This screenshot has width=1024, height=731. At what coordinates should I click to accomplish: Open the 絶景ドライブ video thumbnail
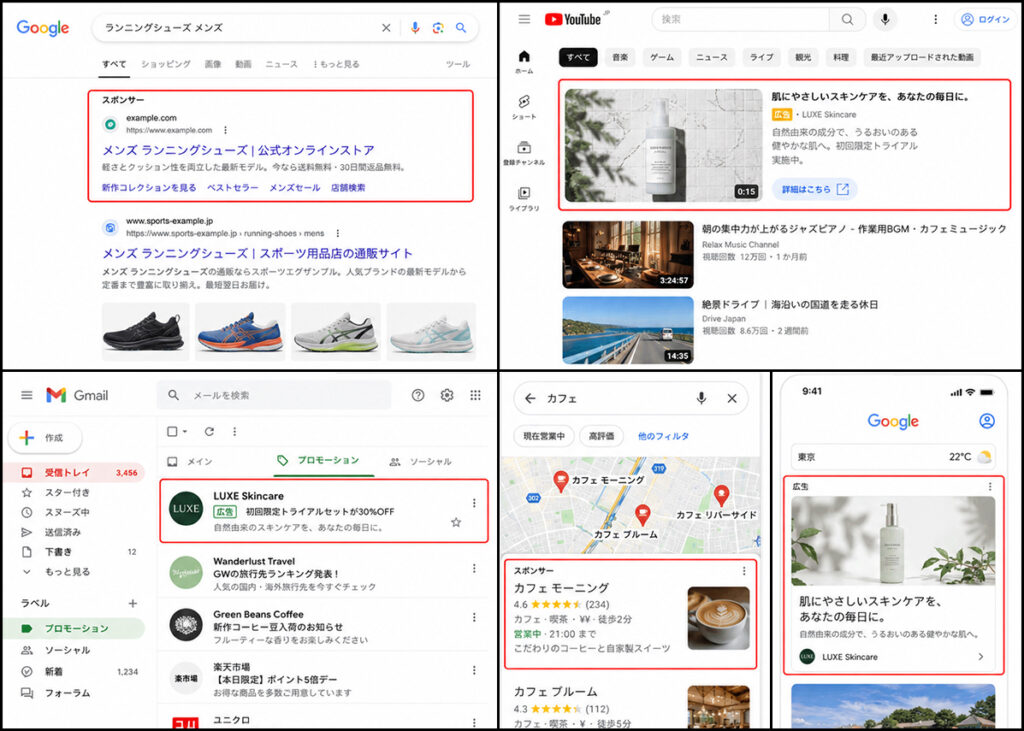[628, 330]
